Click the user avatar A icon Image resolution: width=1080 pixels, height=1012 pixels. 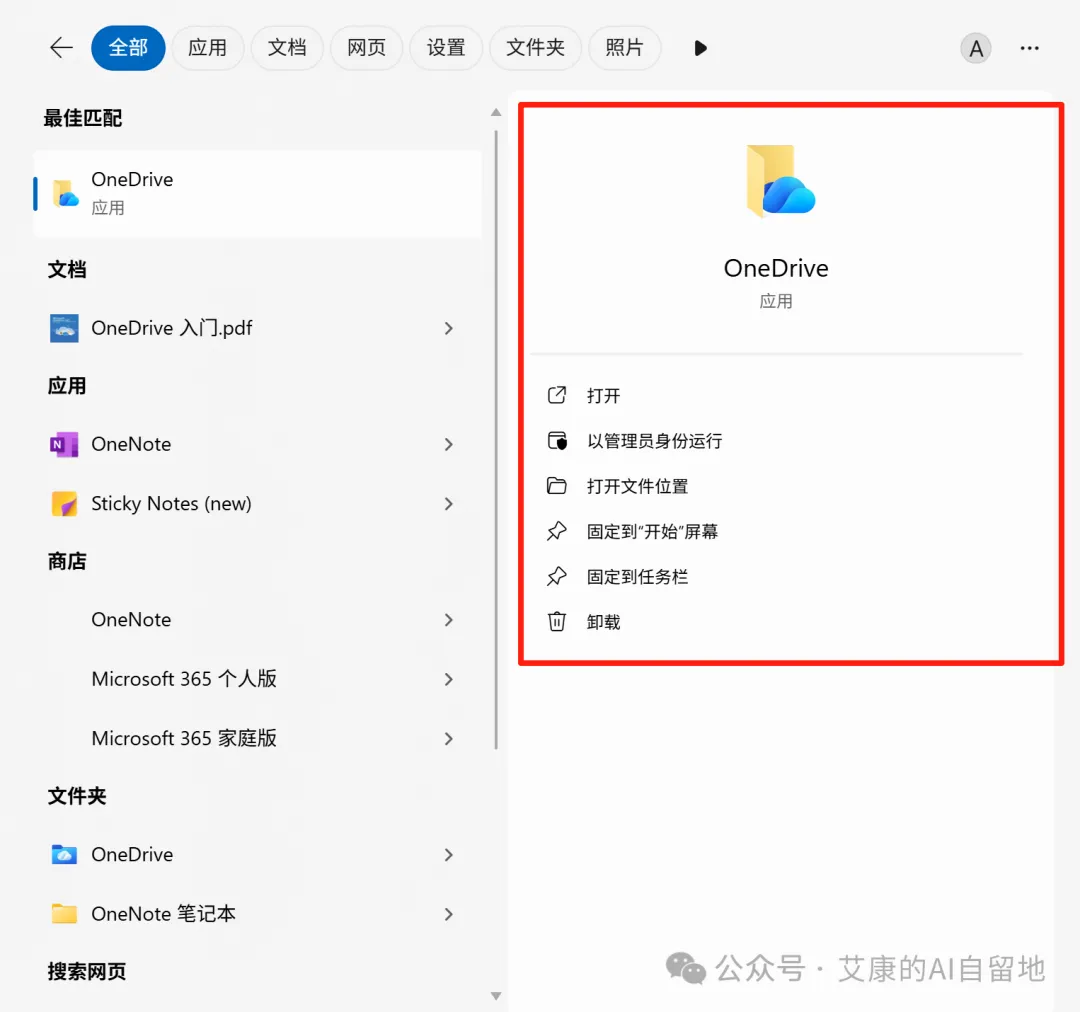pos(975,48)
